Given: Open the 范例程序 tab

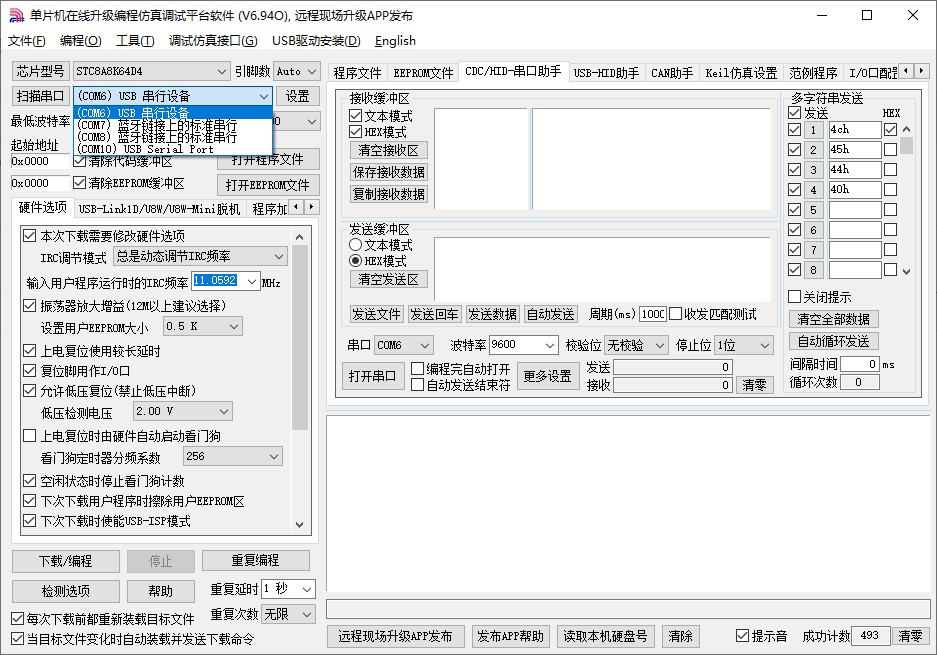Looking at the screenshot, I should [813, 73].
